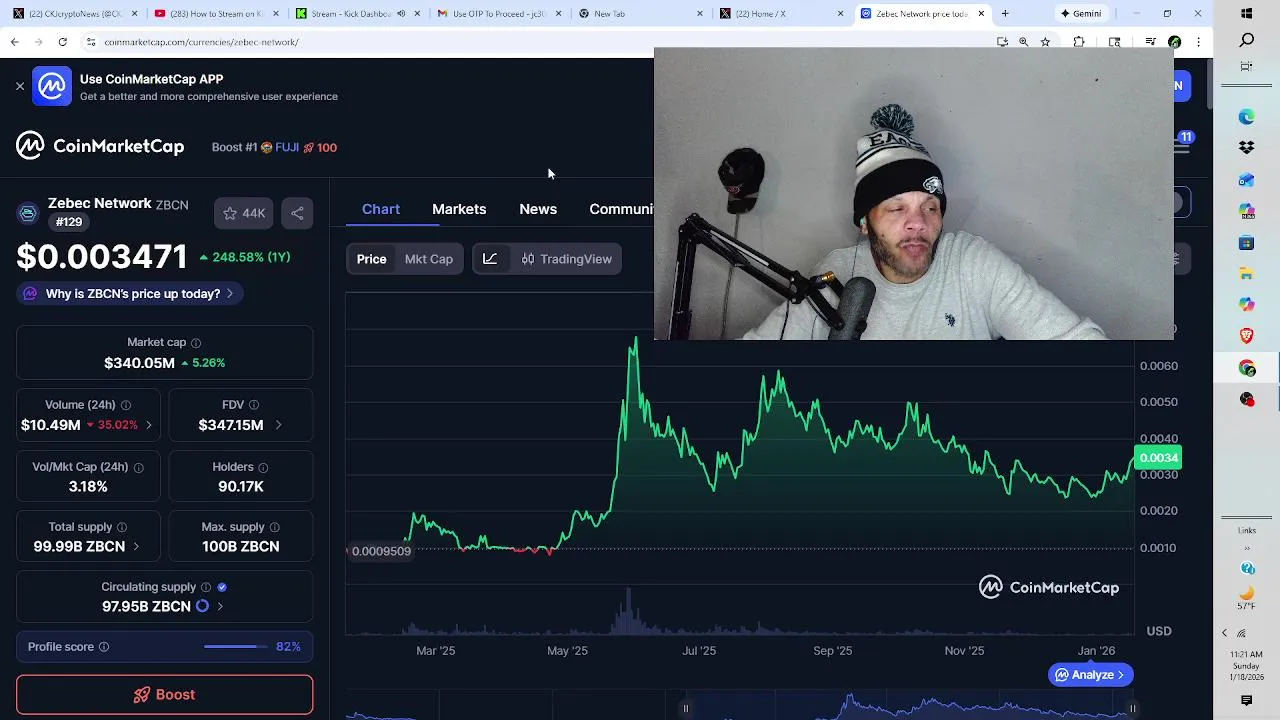Click the Analyze button on chart
Viewport: 1280px width, 720px height.
(1091, 675)
